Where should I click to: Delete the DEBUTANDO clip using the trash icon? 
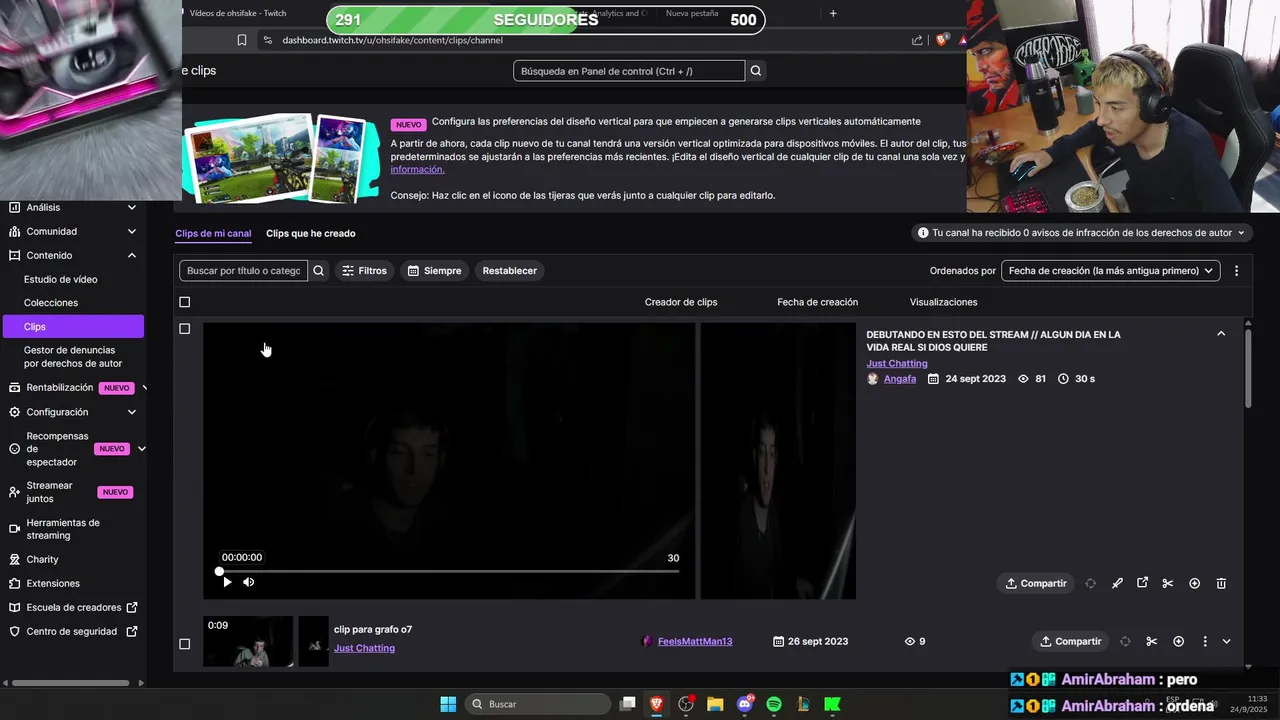(x=1221, y=583)
